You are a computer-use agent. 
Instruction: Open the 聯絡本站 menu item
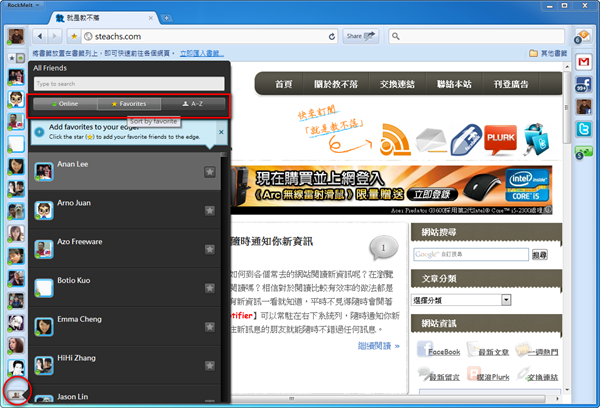(454, 84)
